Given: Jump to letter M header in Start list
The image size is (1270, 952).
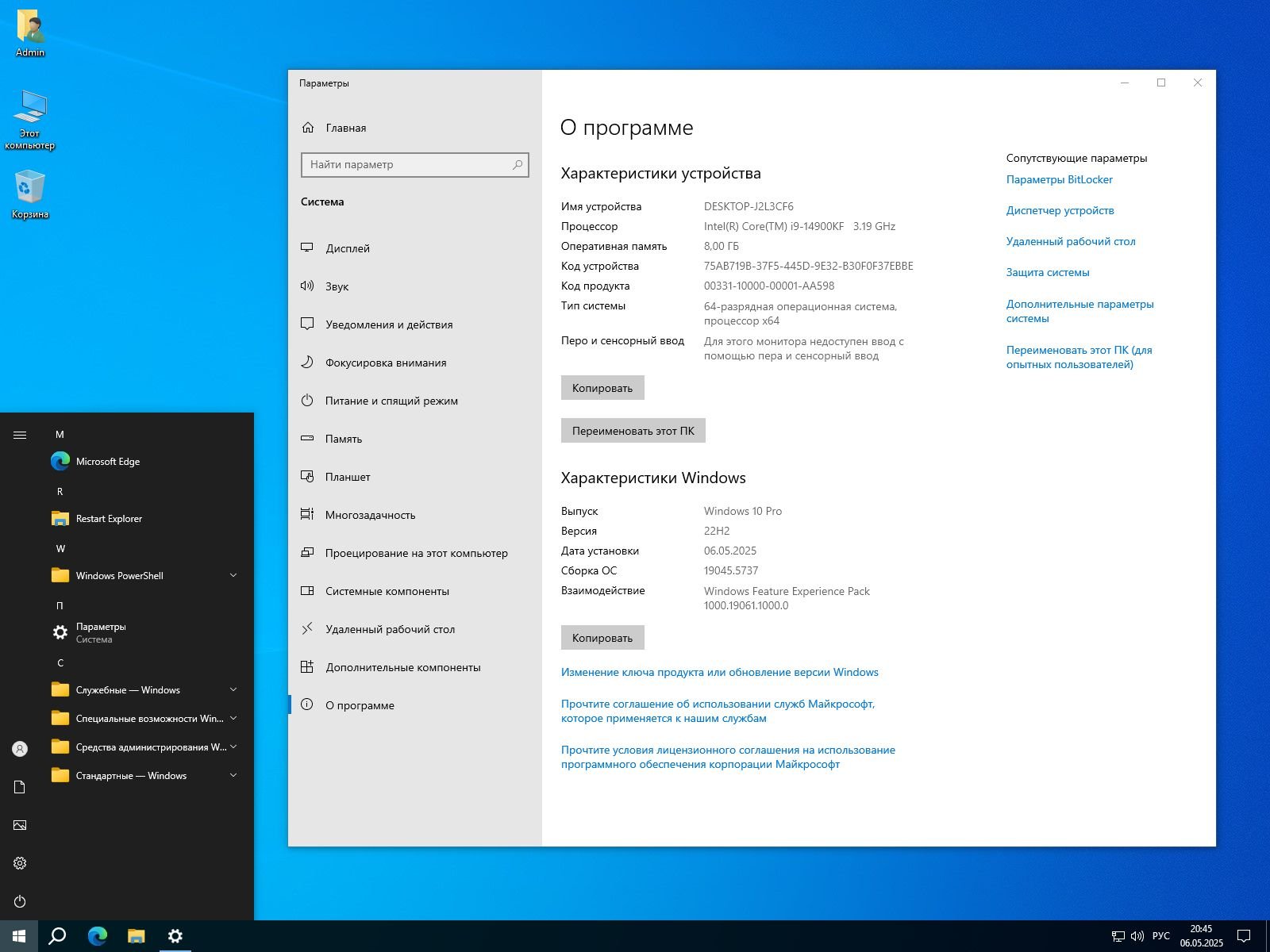Looking at the screenshot, I should tap(60, 435).
